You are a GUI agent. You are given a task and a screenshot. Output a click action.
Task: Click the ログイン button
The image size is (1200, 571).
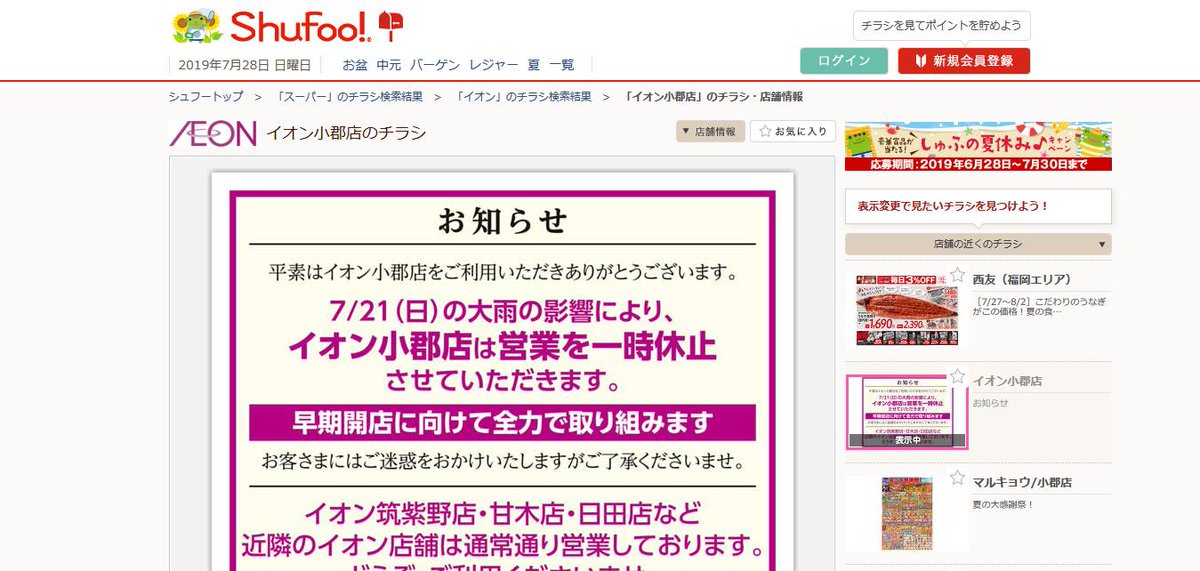point(844,61)
